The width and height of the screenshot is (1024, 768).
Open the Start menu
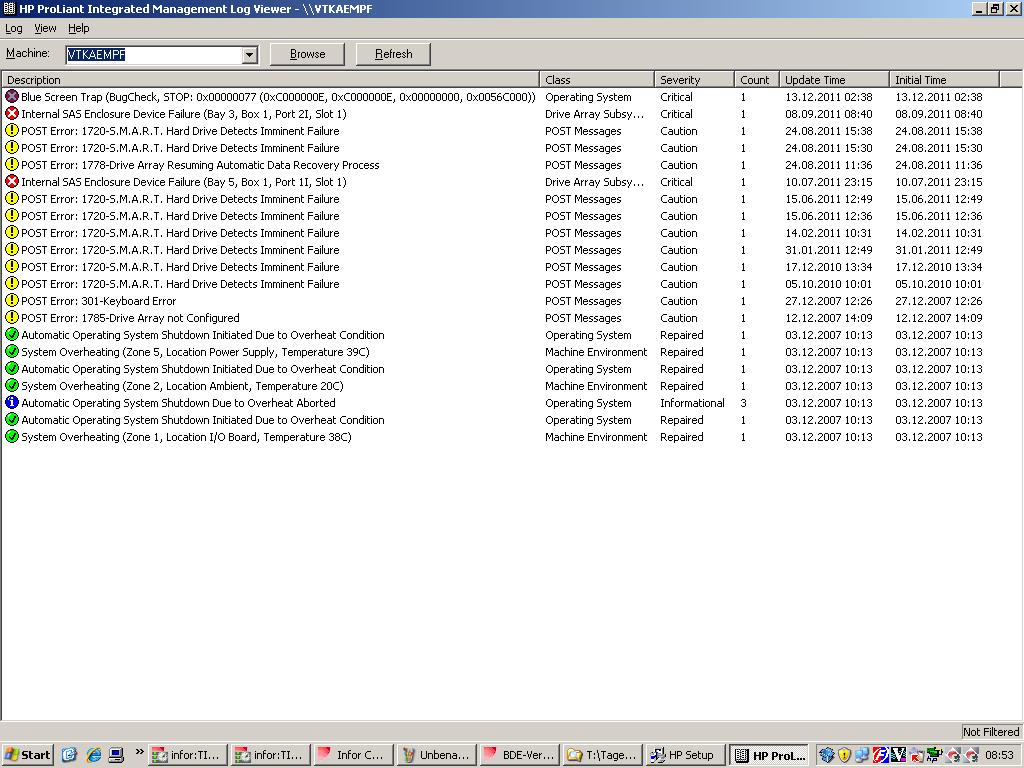(27, 755)
